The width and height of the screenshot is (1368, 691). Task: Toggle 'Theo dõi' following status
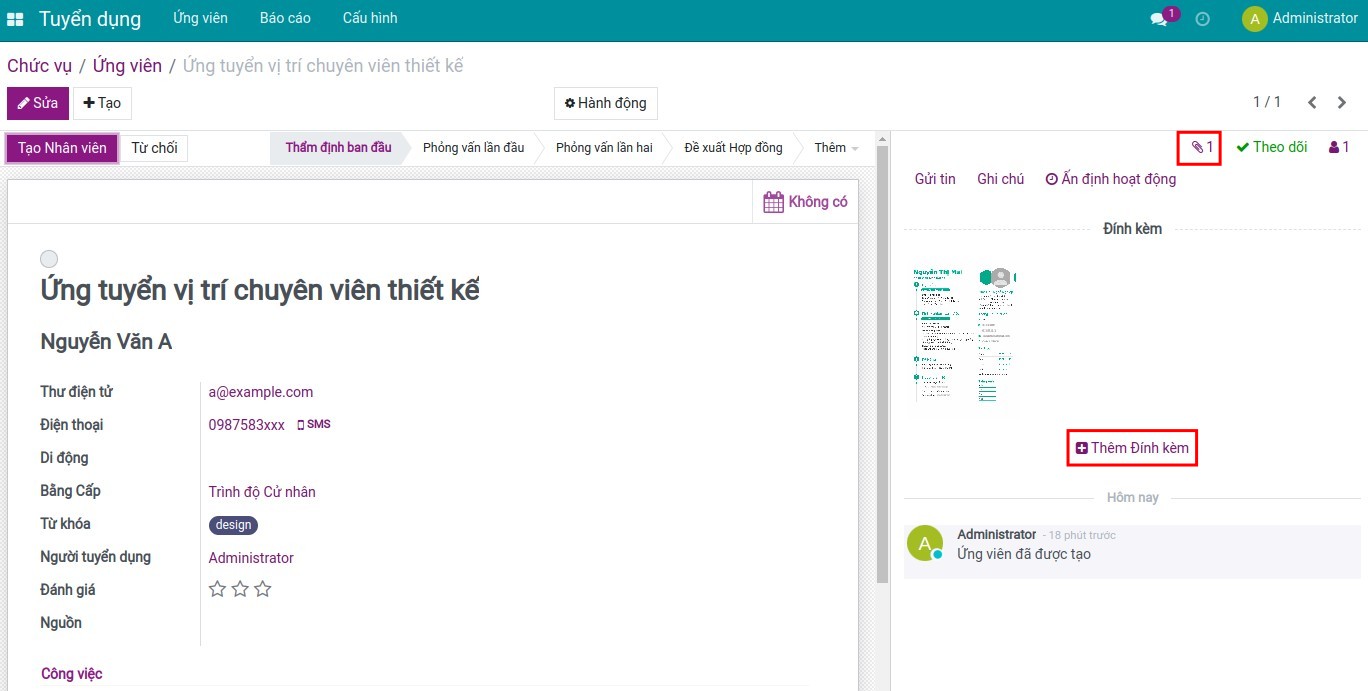[x=1271, y=147]
